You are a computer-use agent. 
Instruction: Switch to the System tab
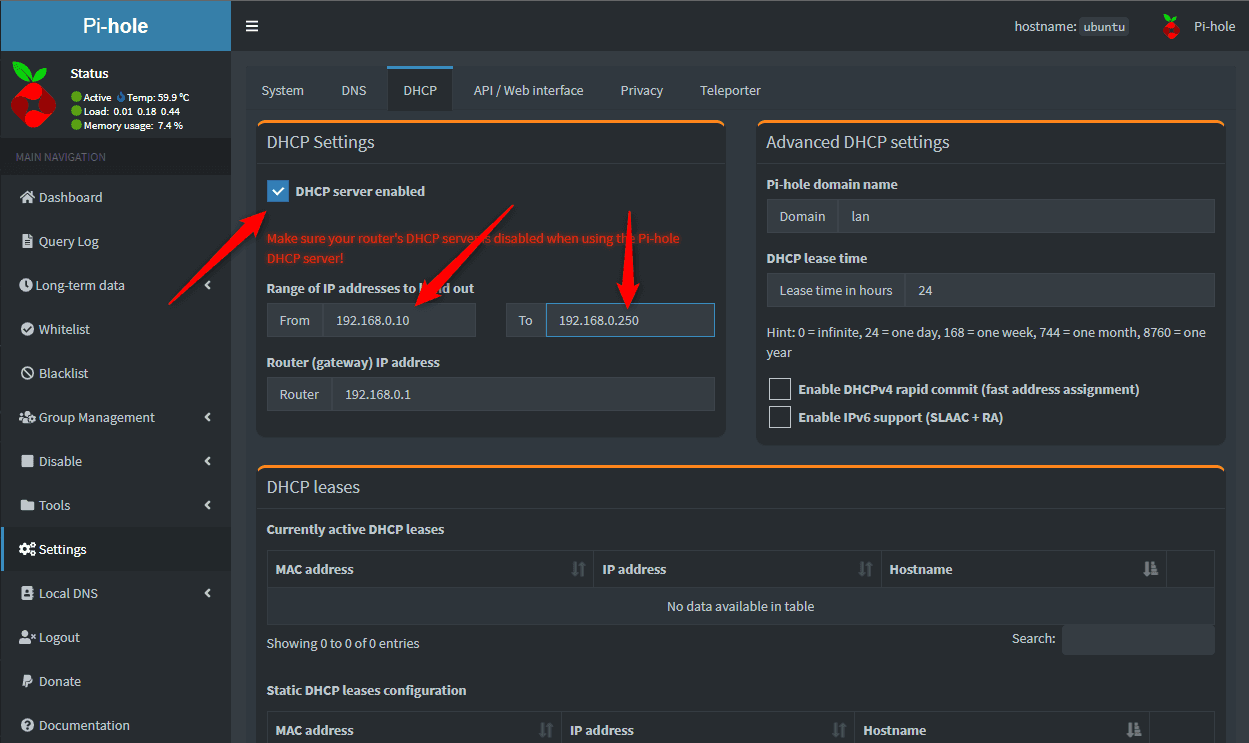(x=283, y=90)
